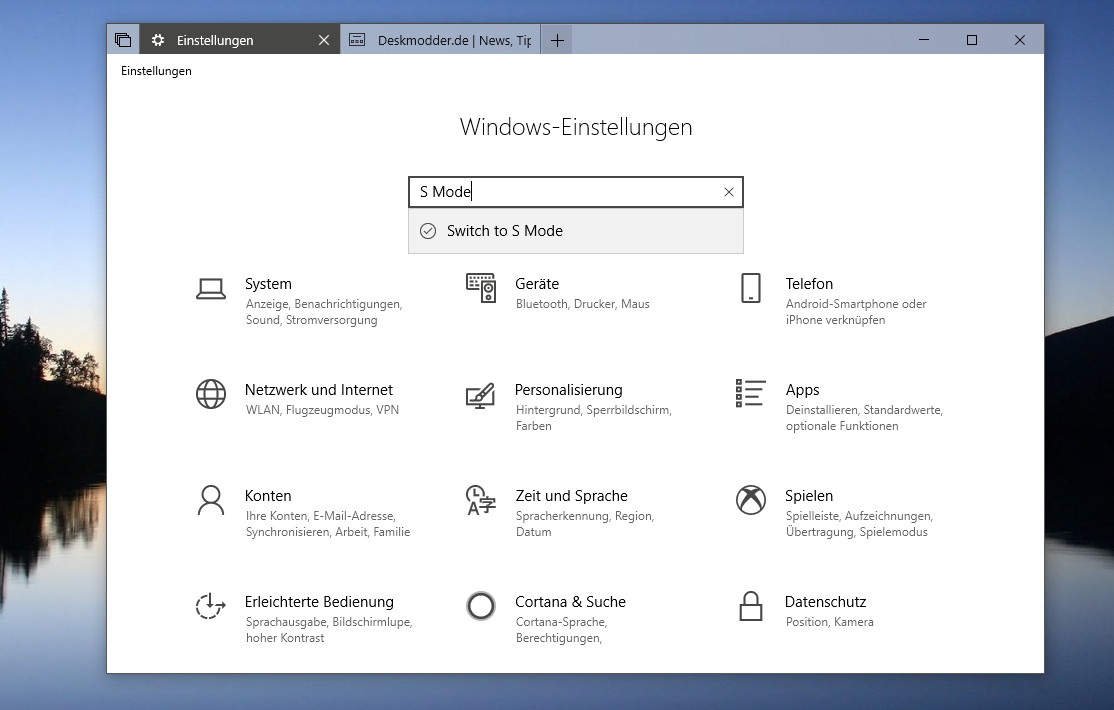The height and width of the screenshot is (710, 1114).
Task: Open the Telefon phone icon
Action: pos(751,288)
